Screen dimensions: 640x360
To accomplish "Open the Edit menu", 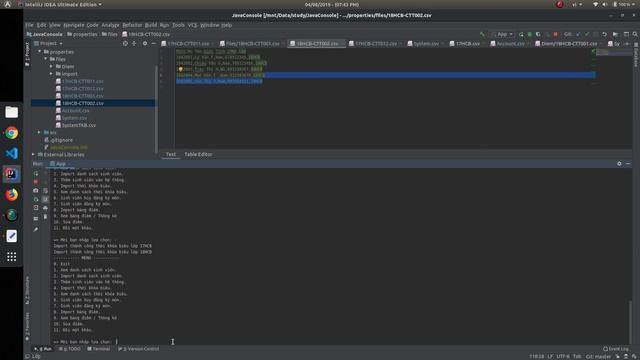I will pos(41,25).
